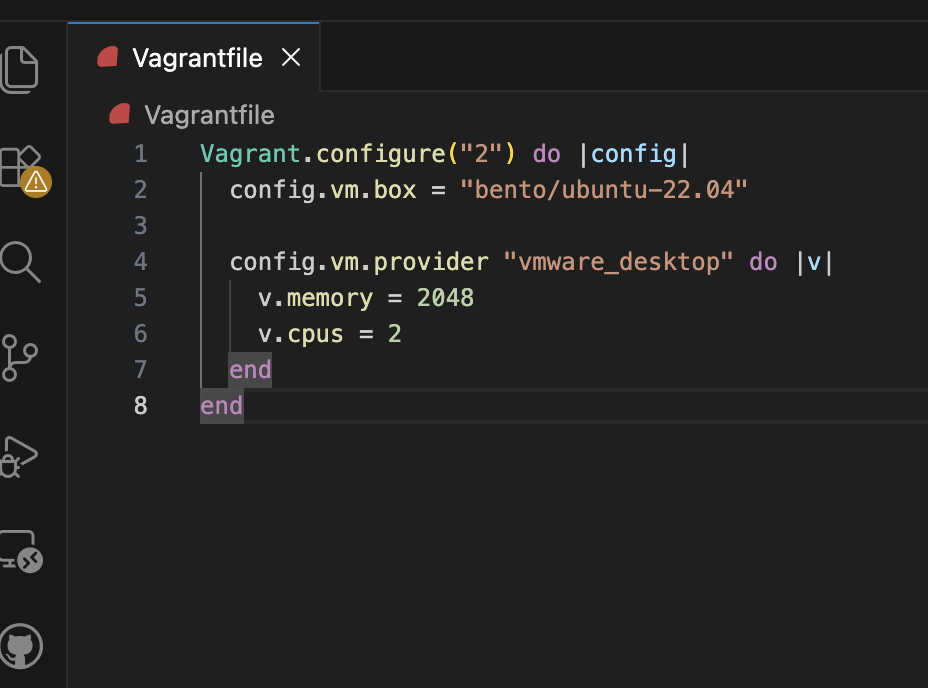Close the Vagrantfile editor tab
928x688 pixels.
290,57
